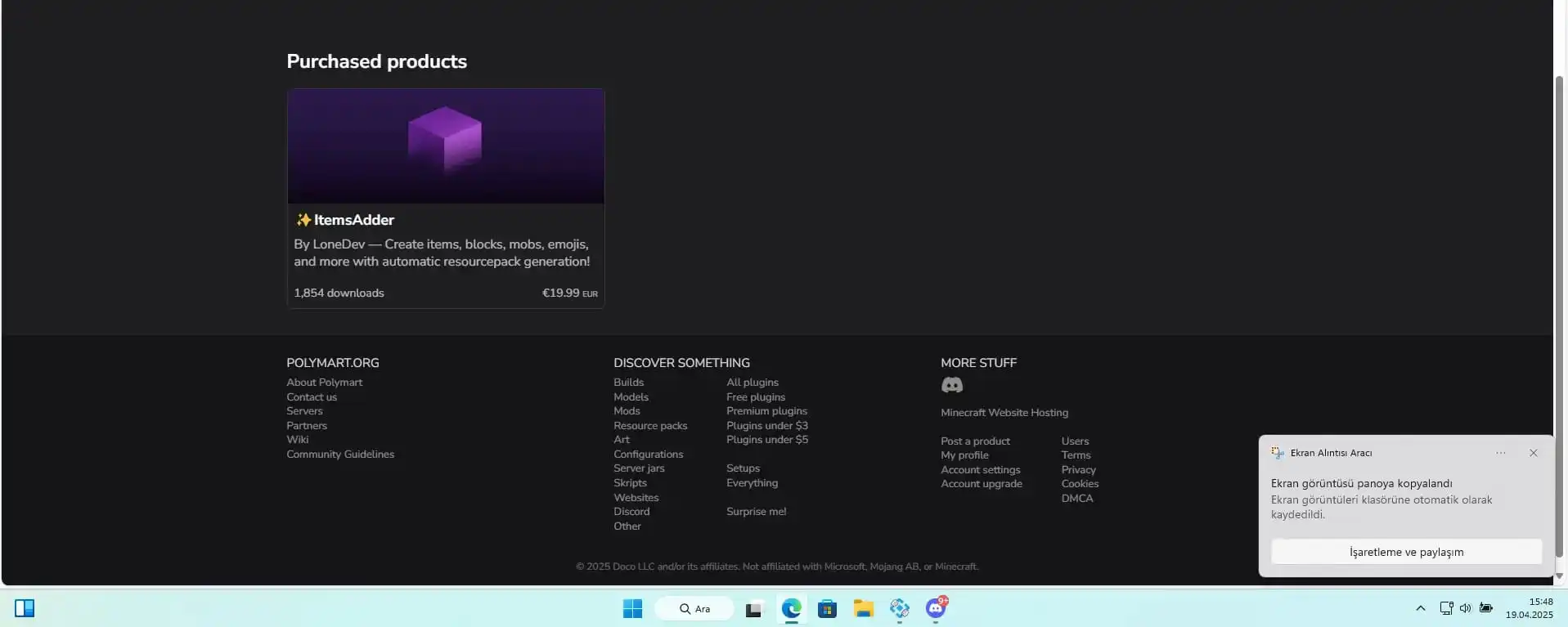Click the ItemsAdder price €19.99 EUR
The image size is (1568, 627).
click(569, 293)
